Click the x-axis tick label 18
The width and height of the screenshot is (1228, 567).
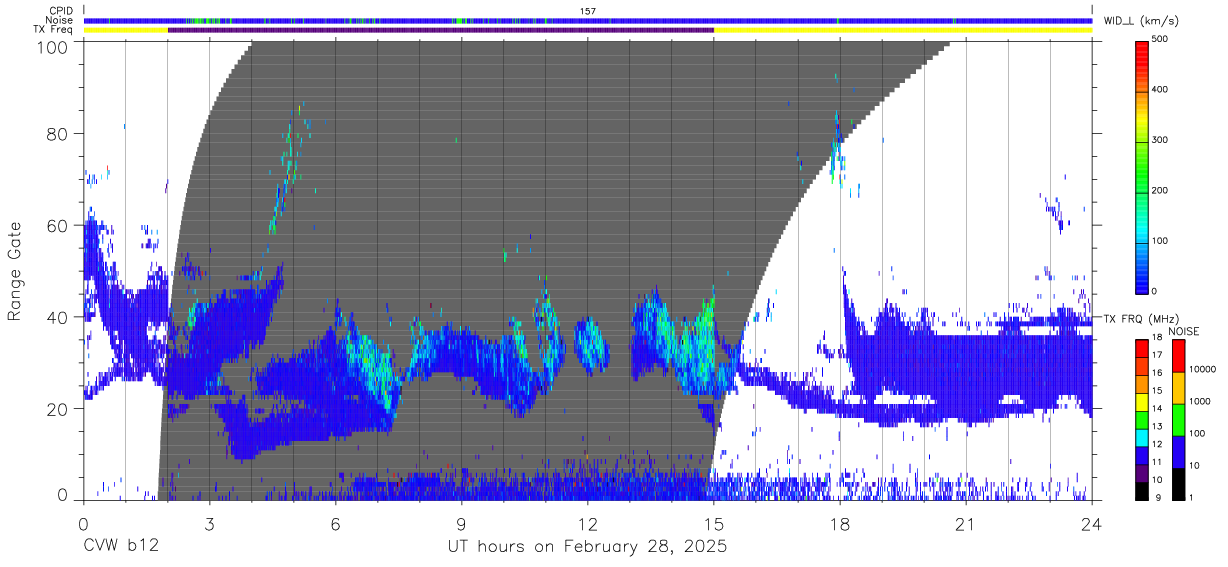[840, 524]
